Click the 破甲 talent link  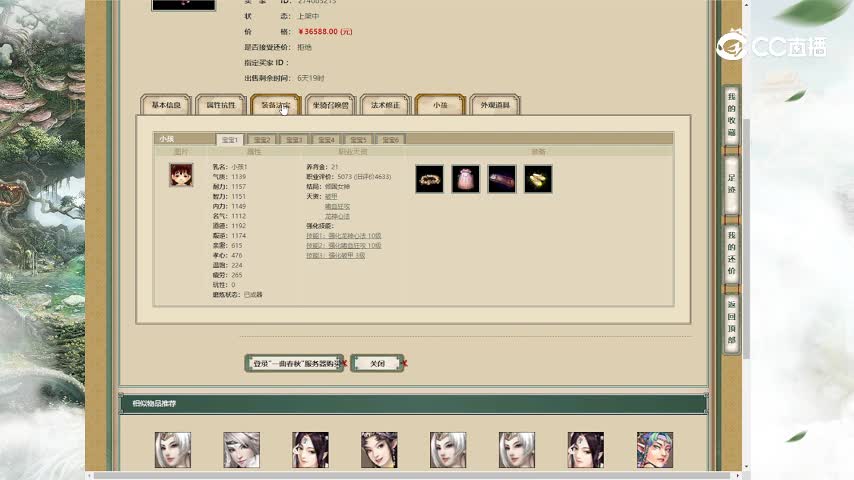331,196
